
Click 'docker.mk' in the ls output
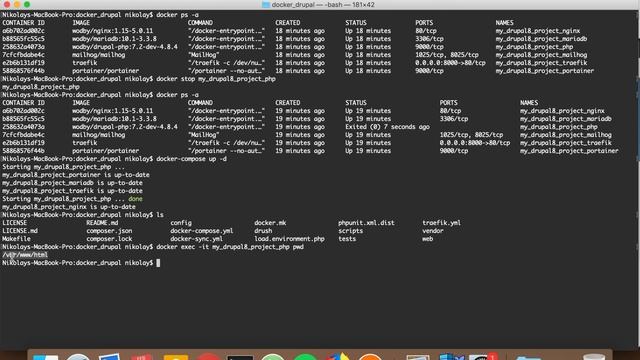(270, 223)
